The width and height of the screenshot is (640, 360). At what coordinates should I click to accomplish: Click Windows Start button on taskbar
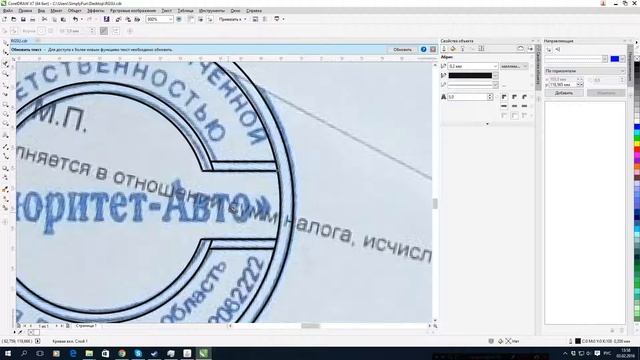(7, 353)
